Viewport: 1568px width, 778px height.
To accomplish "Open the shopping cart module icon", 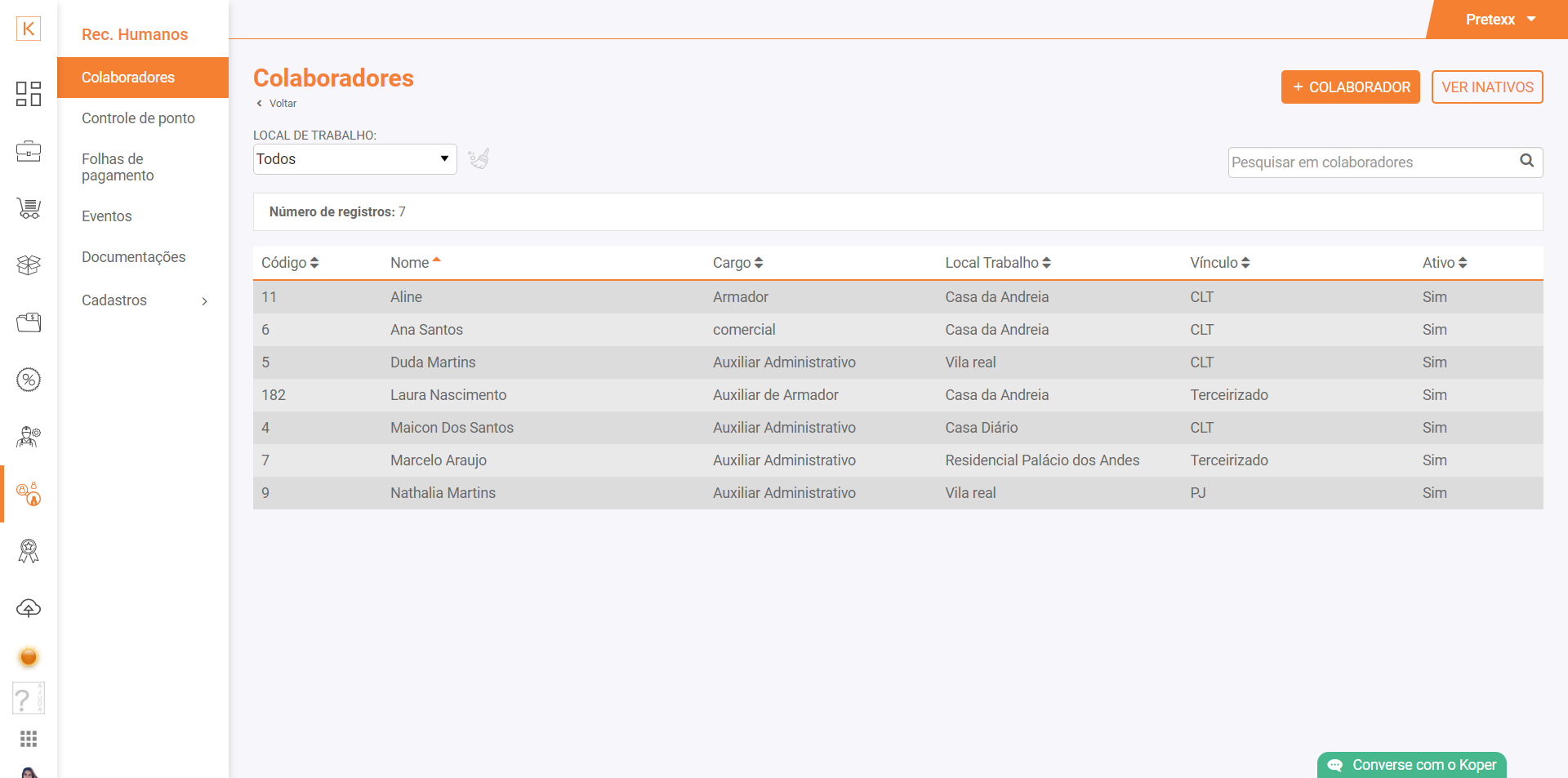I will [29, 208].
